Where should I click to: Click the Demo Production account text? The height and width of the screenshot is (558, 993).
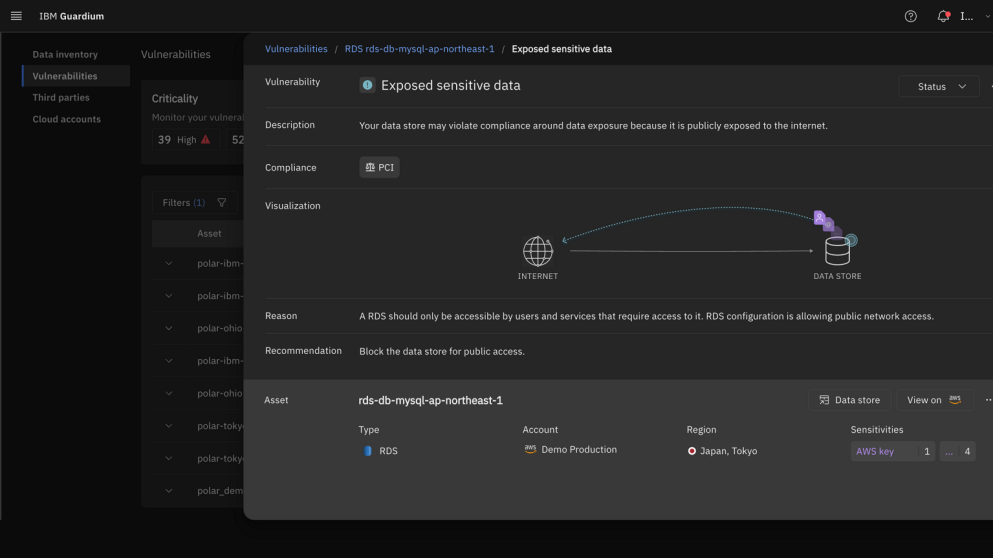pos(579,450)
